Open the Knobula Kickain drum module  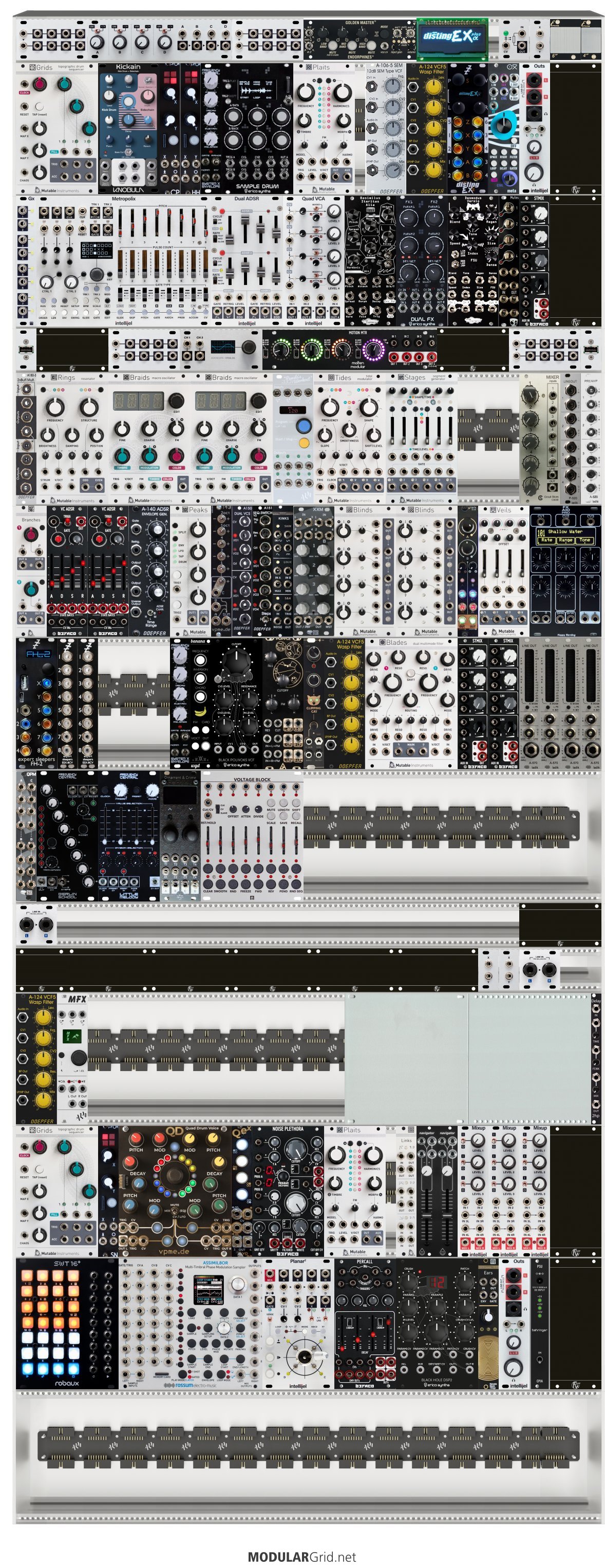(127, 128)
